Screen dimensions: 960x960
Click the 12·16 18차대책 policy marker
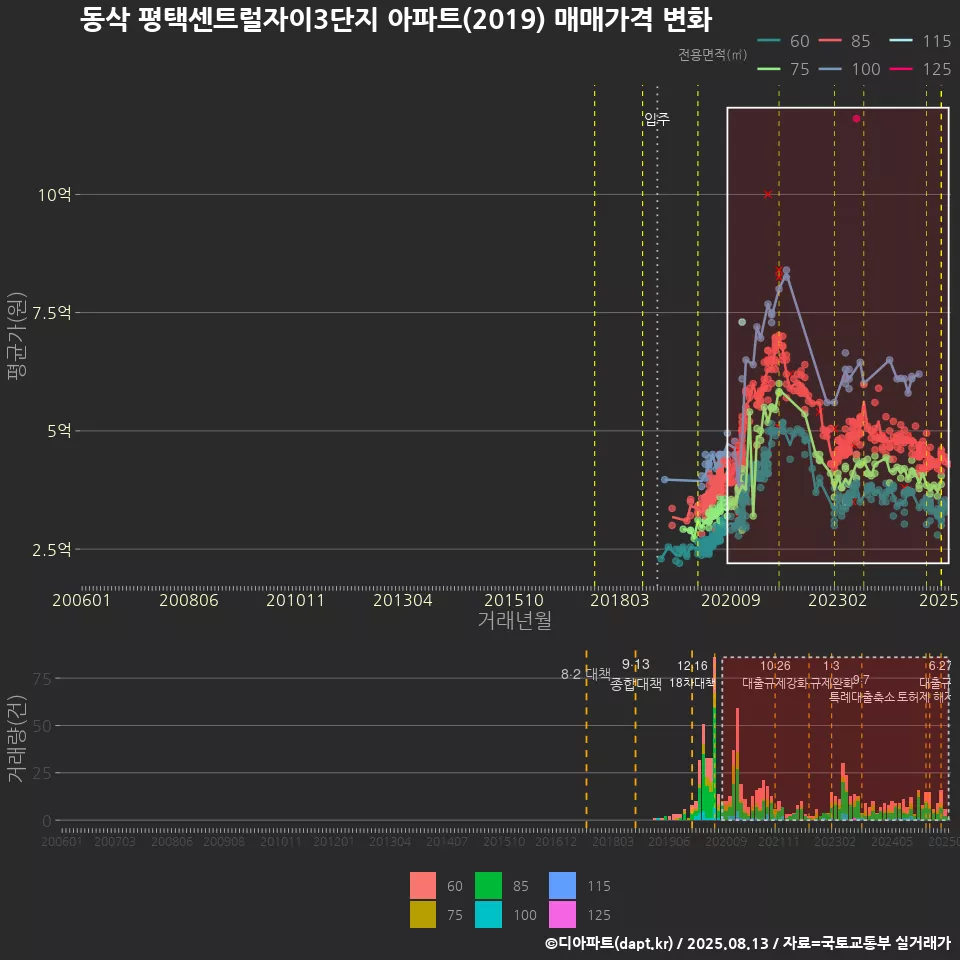692,674
